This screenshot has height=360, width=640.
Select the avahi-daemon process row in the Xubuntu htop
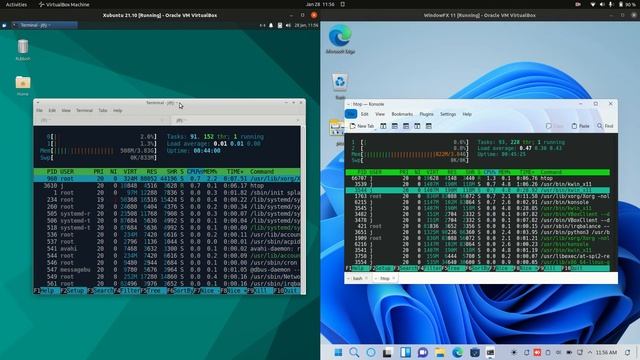pyautogui.click(x=167, y=249)
